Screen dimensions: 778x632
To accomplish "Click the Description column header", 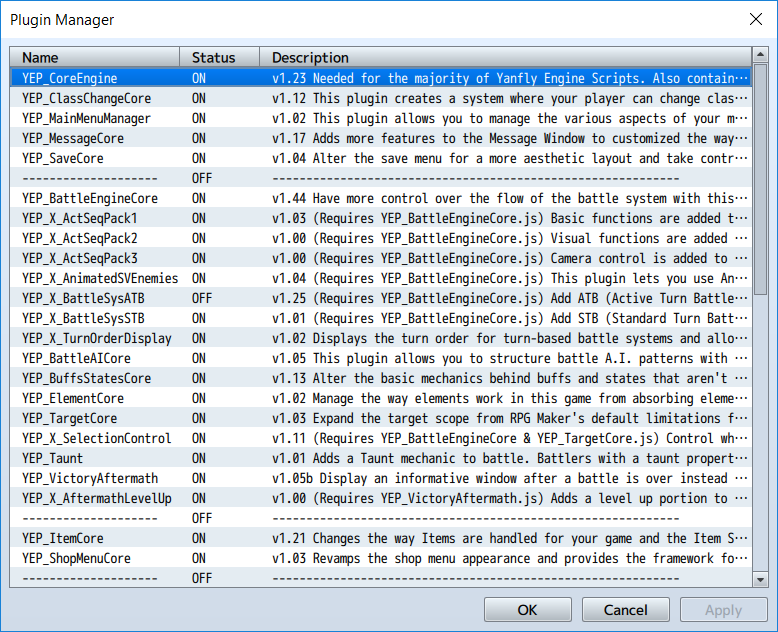I will tap(506, 58).
